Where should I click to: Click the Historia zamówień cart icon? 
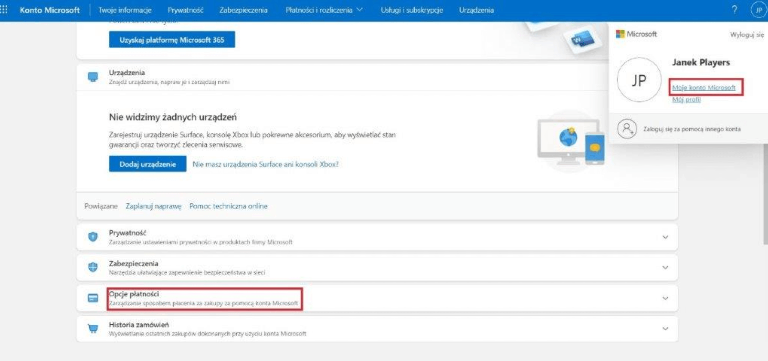[x=93, y=329]
